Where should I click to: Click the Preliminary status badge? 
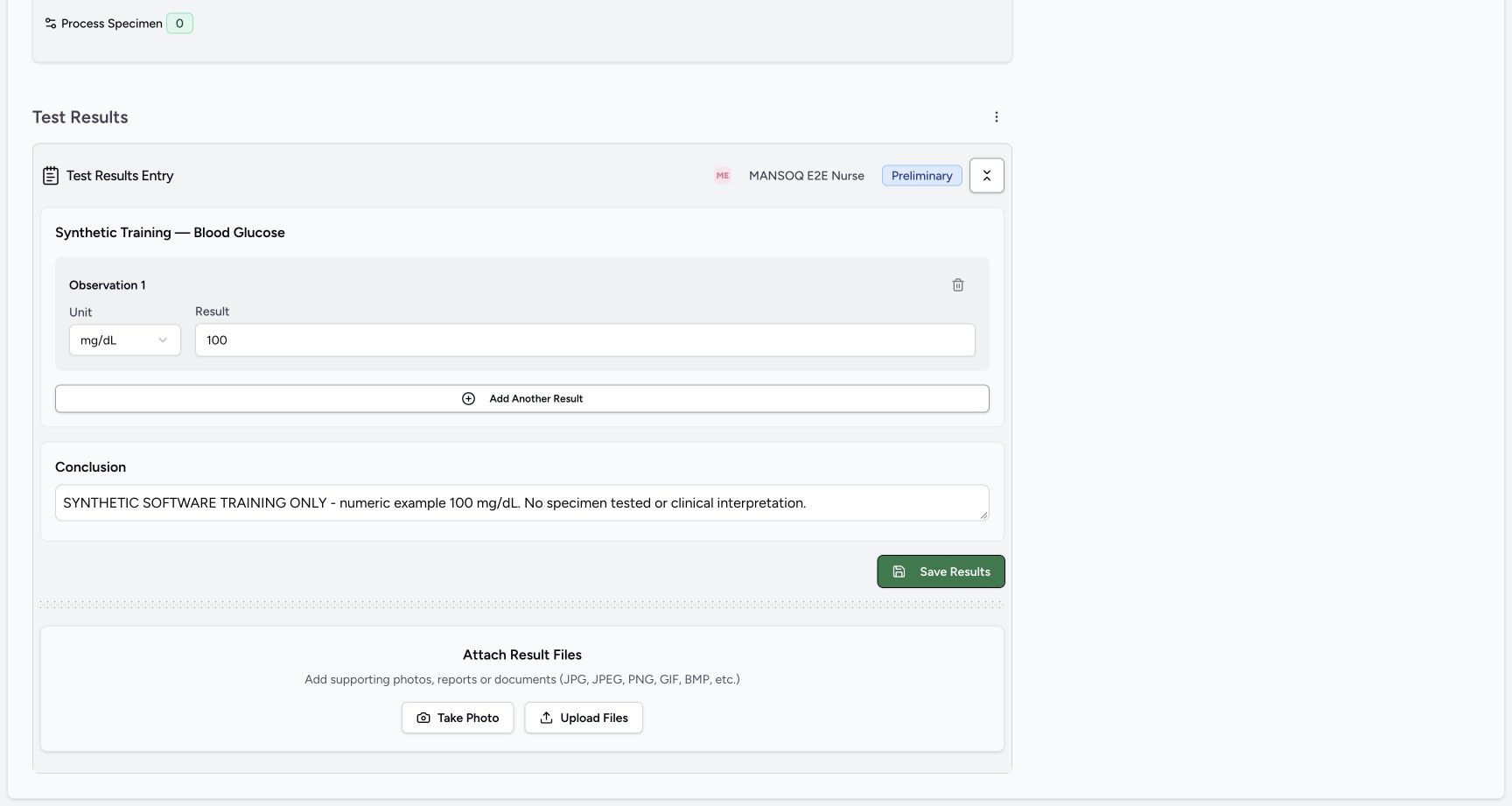point(921,176)
